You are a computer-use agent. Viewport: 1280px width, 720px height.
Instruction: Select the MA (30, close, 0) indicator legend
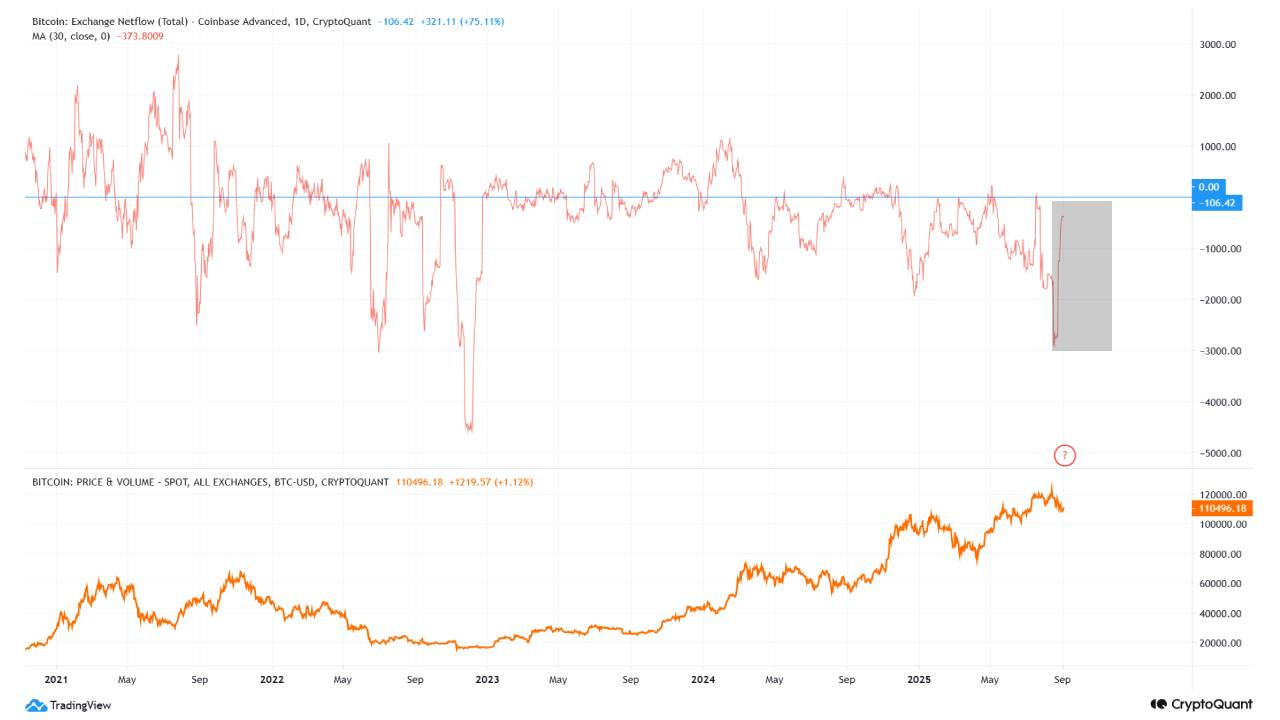coord(71,36)
